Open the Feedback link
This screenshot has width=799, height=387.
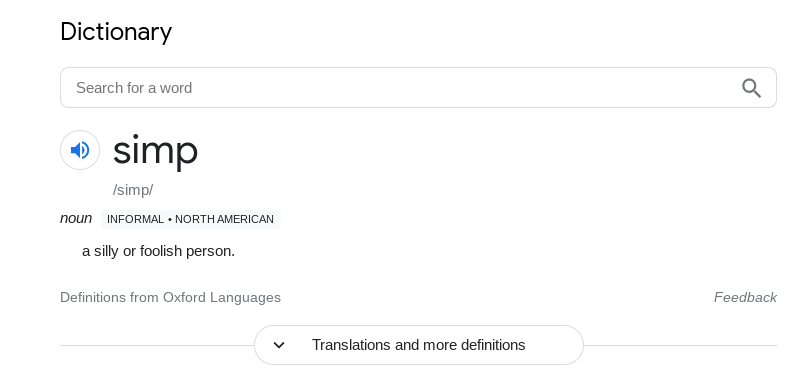pos(745,297)
